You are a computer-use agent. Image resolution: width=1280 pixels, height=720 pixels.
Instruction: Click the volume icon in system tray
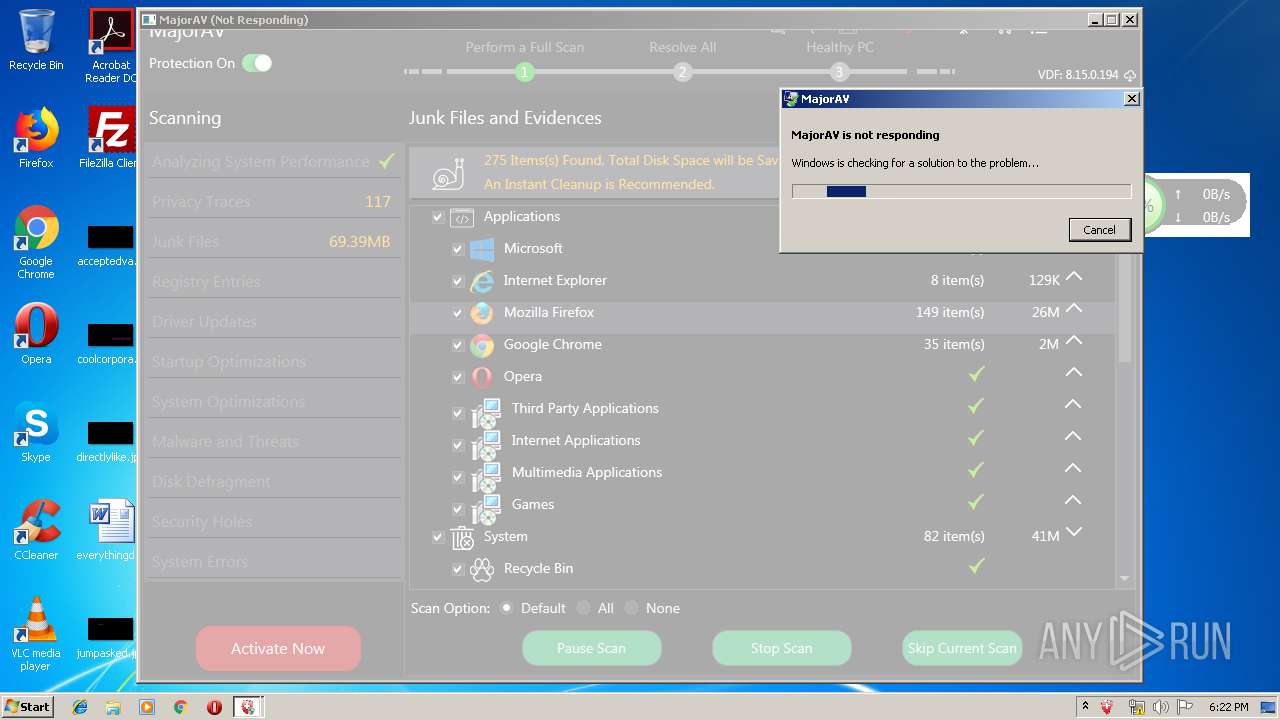(1161, 707)
